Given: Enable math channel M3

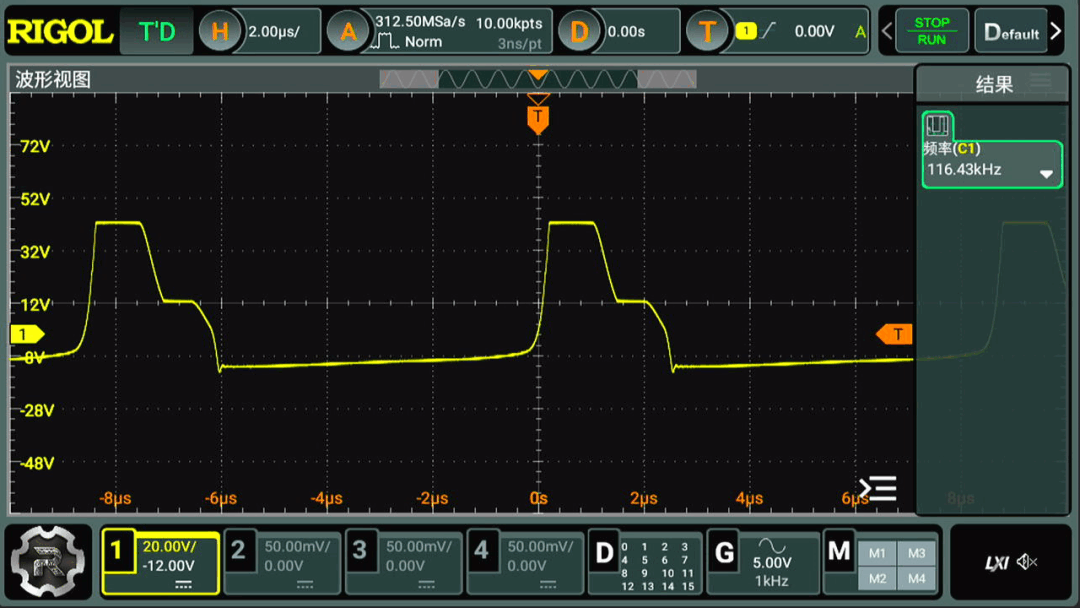Looking at the screenshot, I should point(916,553).
